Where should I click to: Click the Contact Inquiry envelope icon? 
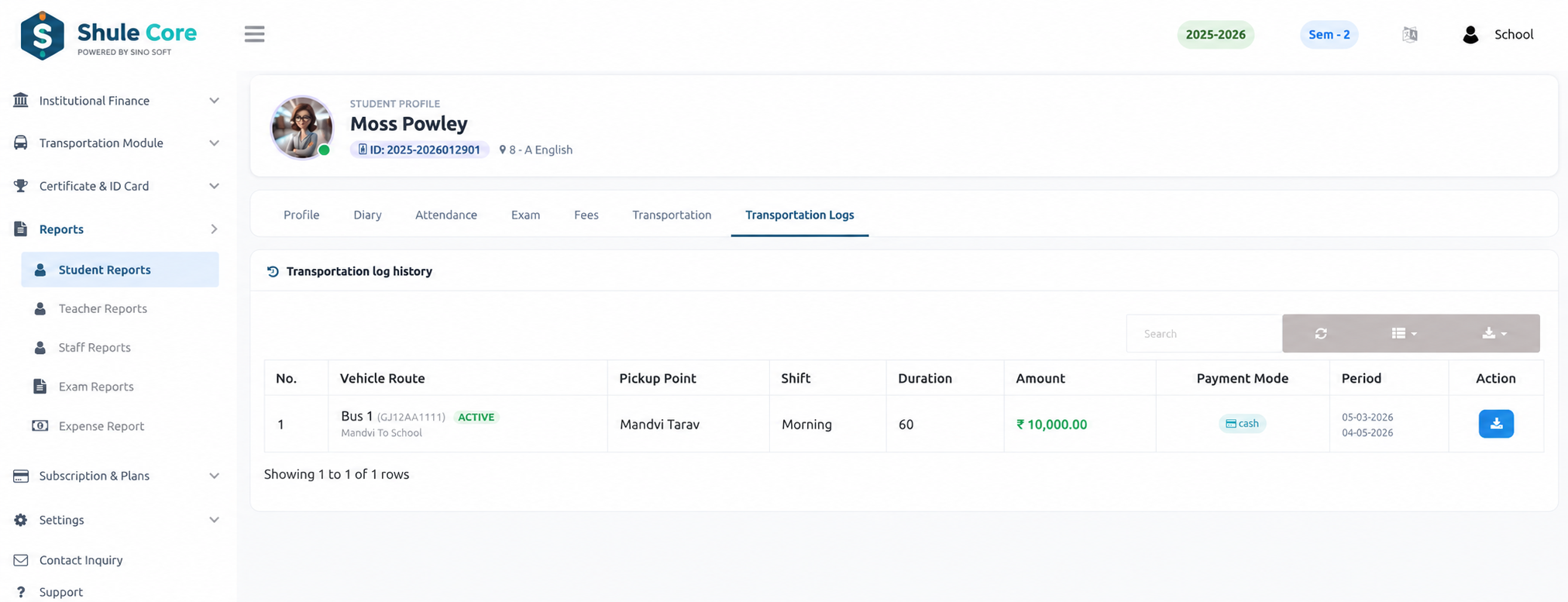click(21, 560)
